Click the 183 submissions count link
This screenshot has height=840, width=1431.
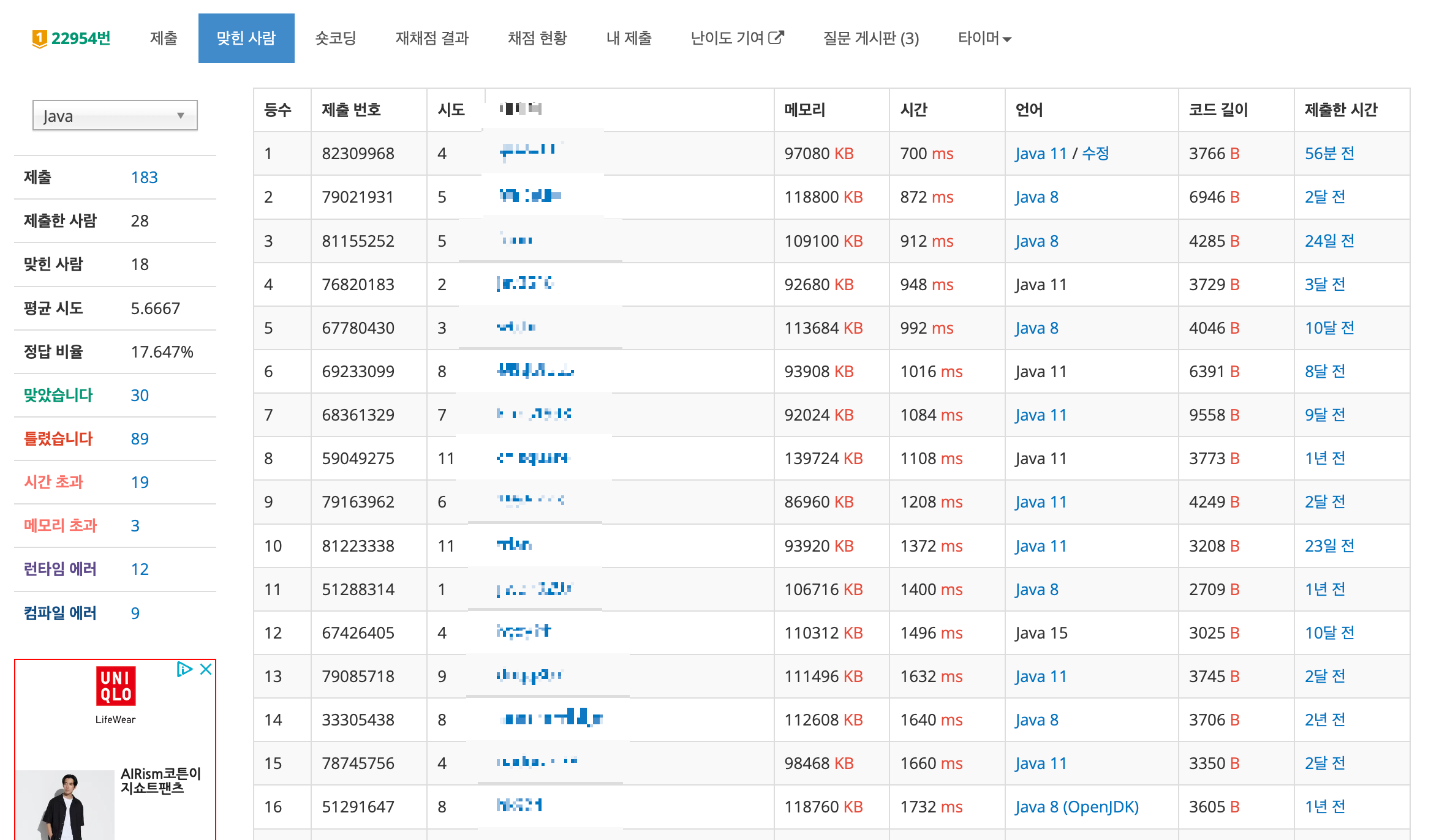click(144, 178)
